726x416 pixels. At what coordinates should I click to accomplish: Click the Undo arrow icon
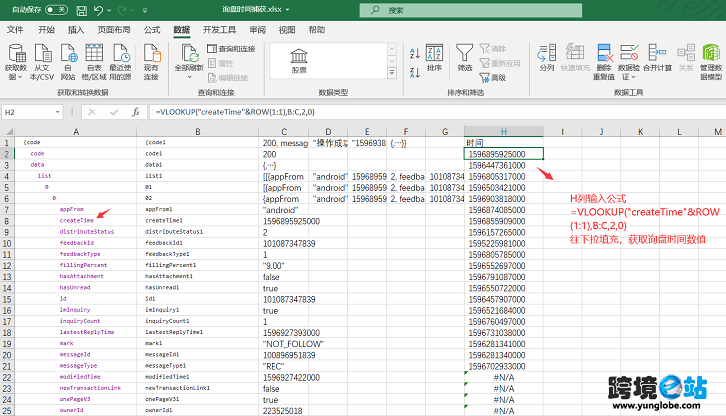pos(98,10)
